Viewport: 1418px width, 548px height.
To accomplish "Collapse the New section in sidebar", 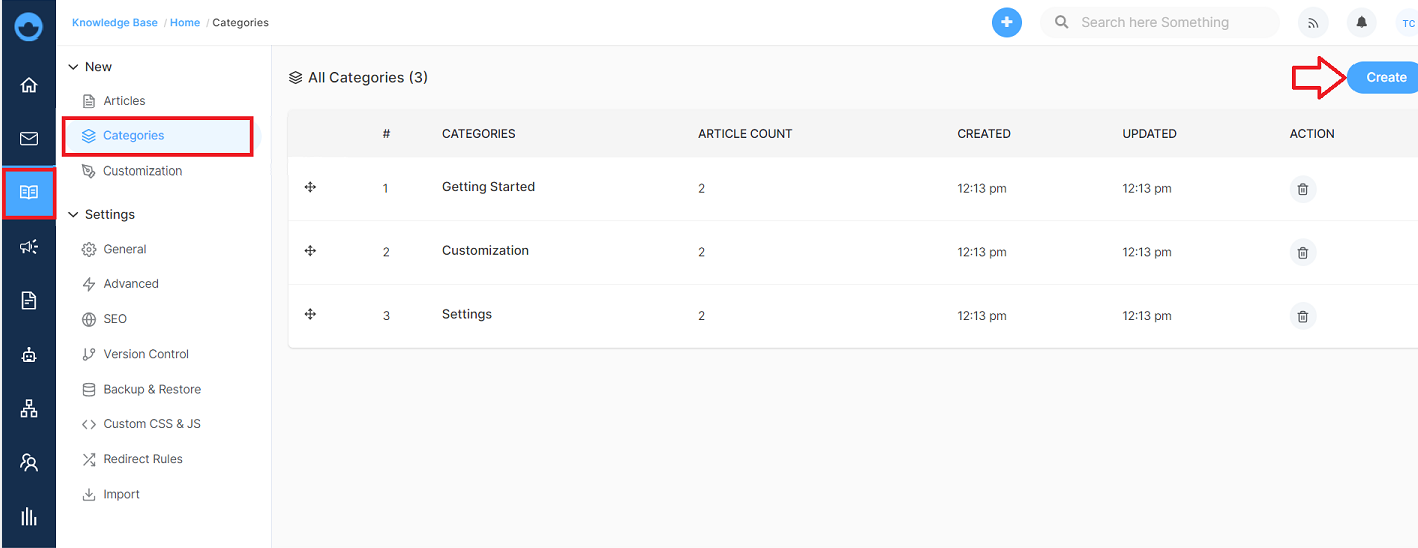I will pos(72,67).
